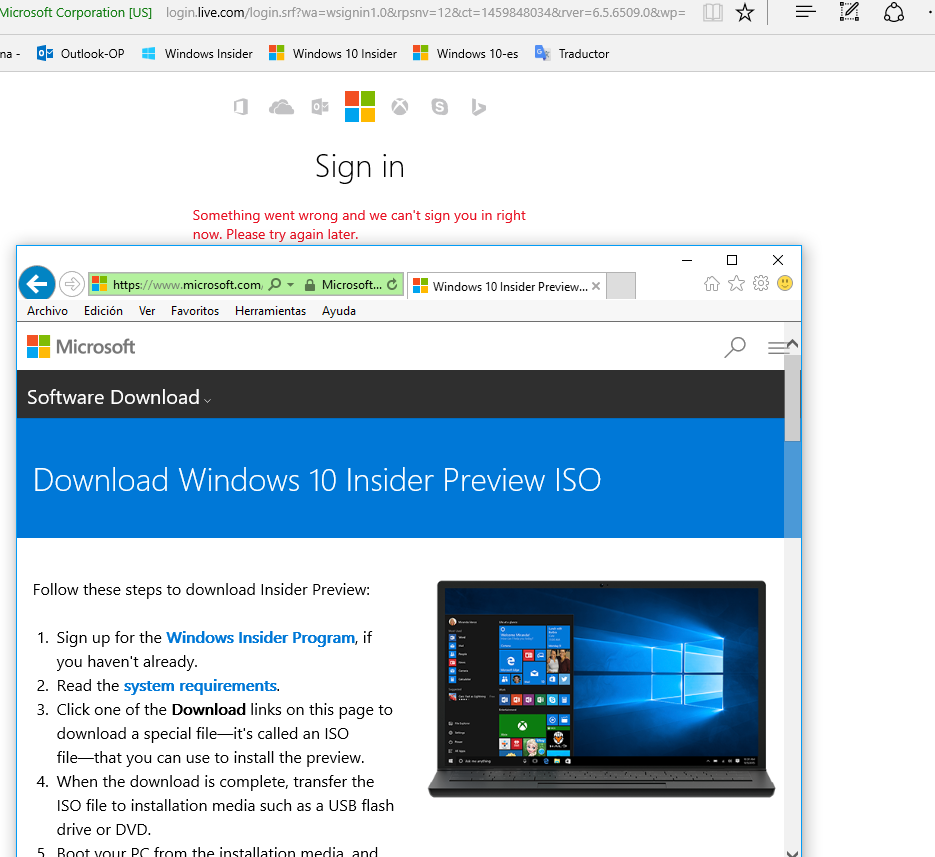This screenshot has width=935, height=857.
Task: Send feedback with the smiley icon
Action: tap(785, 283)
